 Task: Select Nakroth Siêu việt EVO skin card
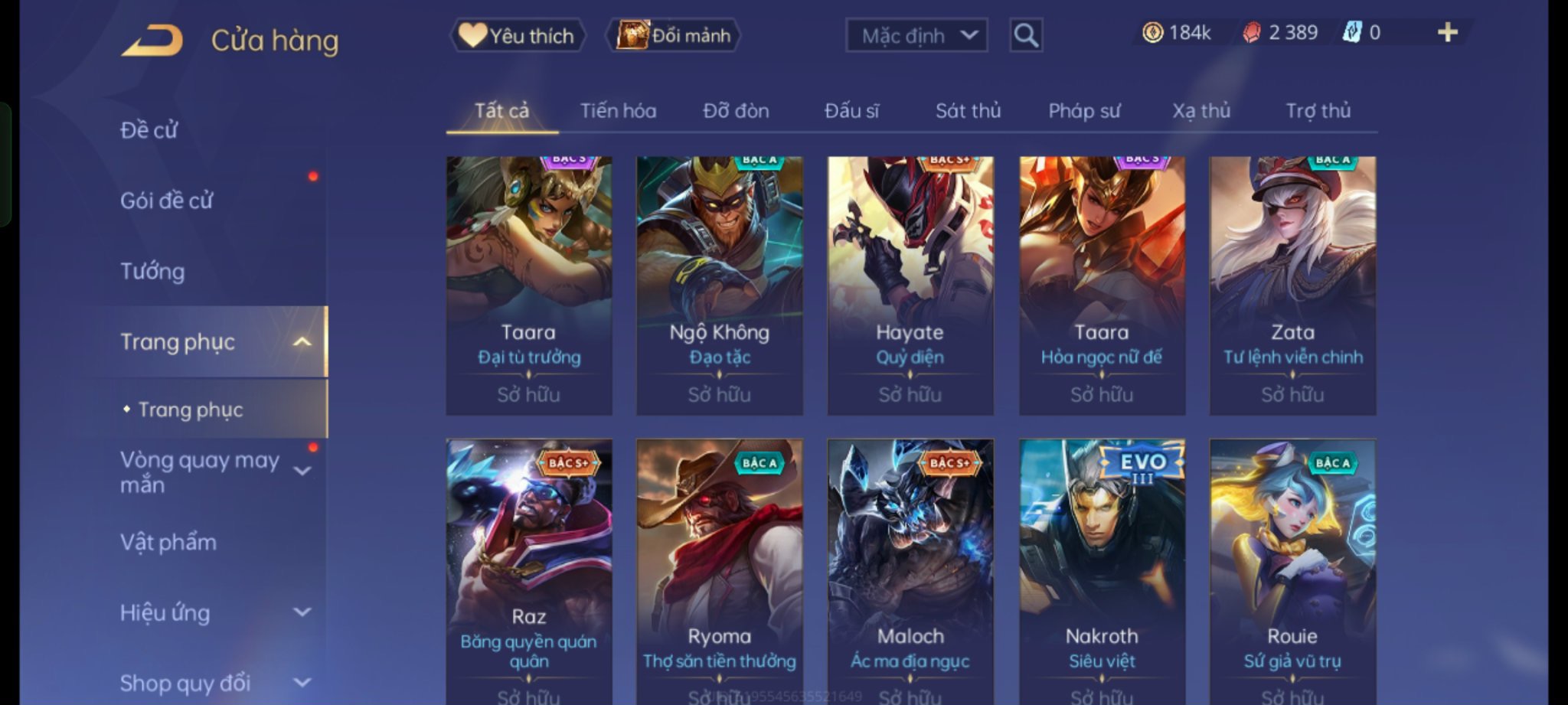[1102, 572]
